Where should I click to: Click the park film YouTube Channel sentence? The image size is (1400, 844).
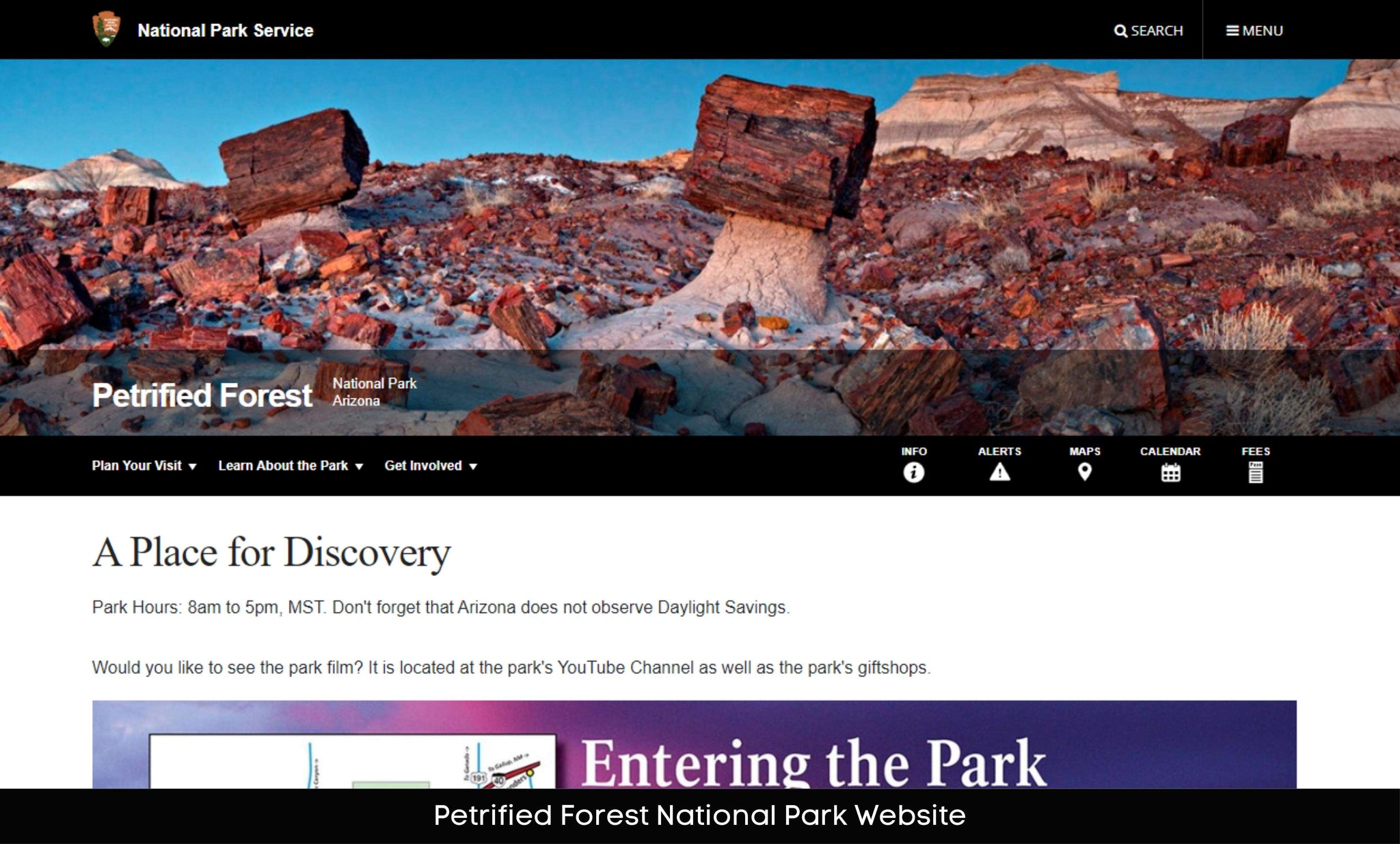[x=511, y=668]
